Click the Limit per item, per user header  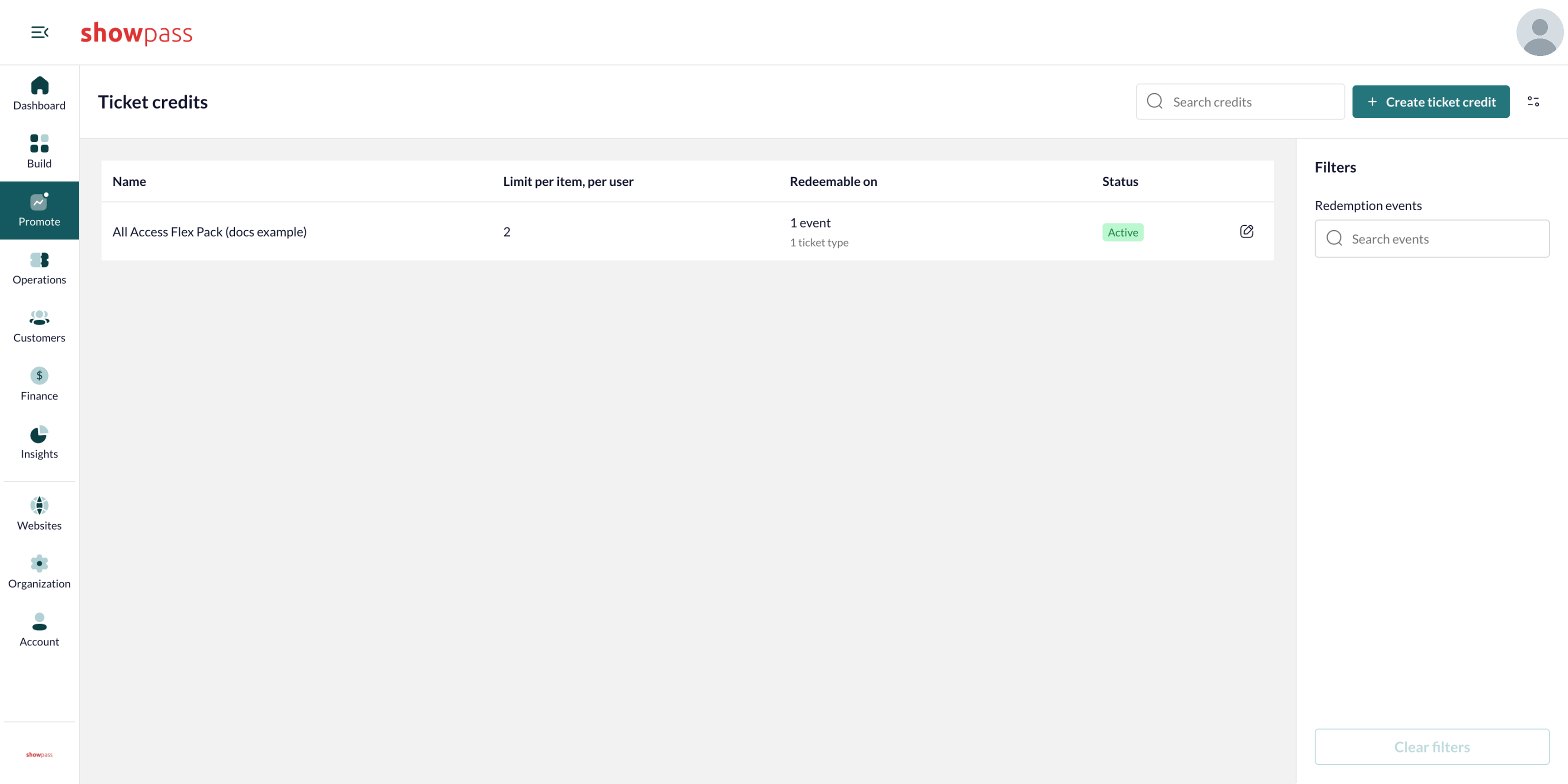point(568,181)
